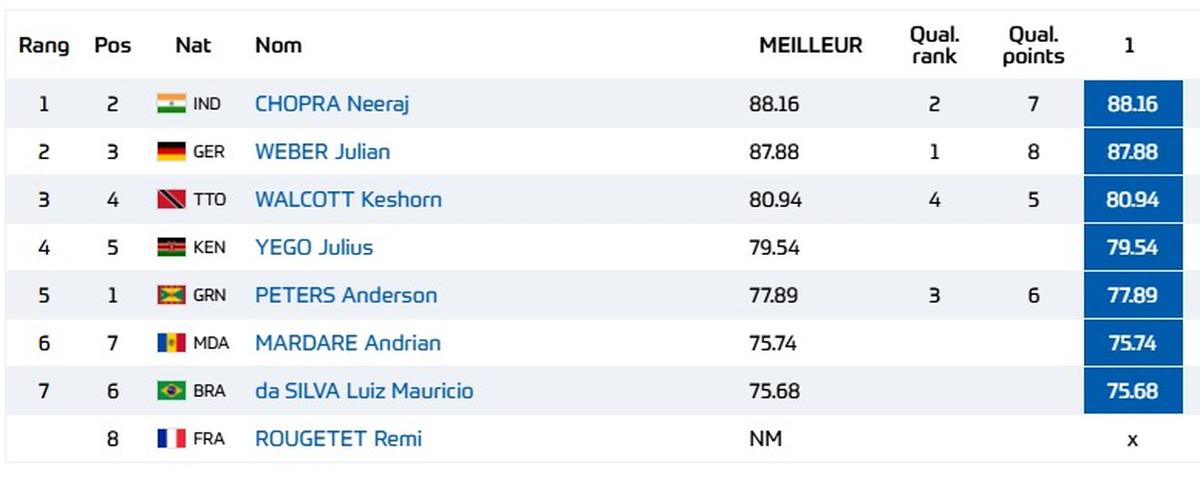Click PETERS Anderson name link
Image resolution: width=1200 pixels, height=480 pixels.
[346, 295]
